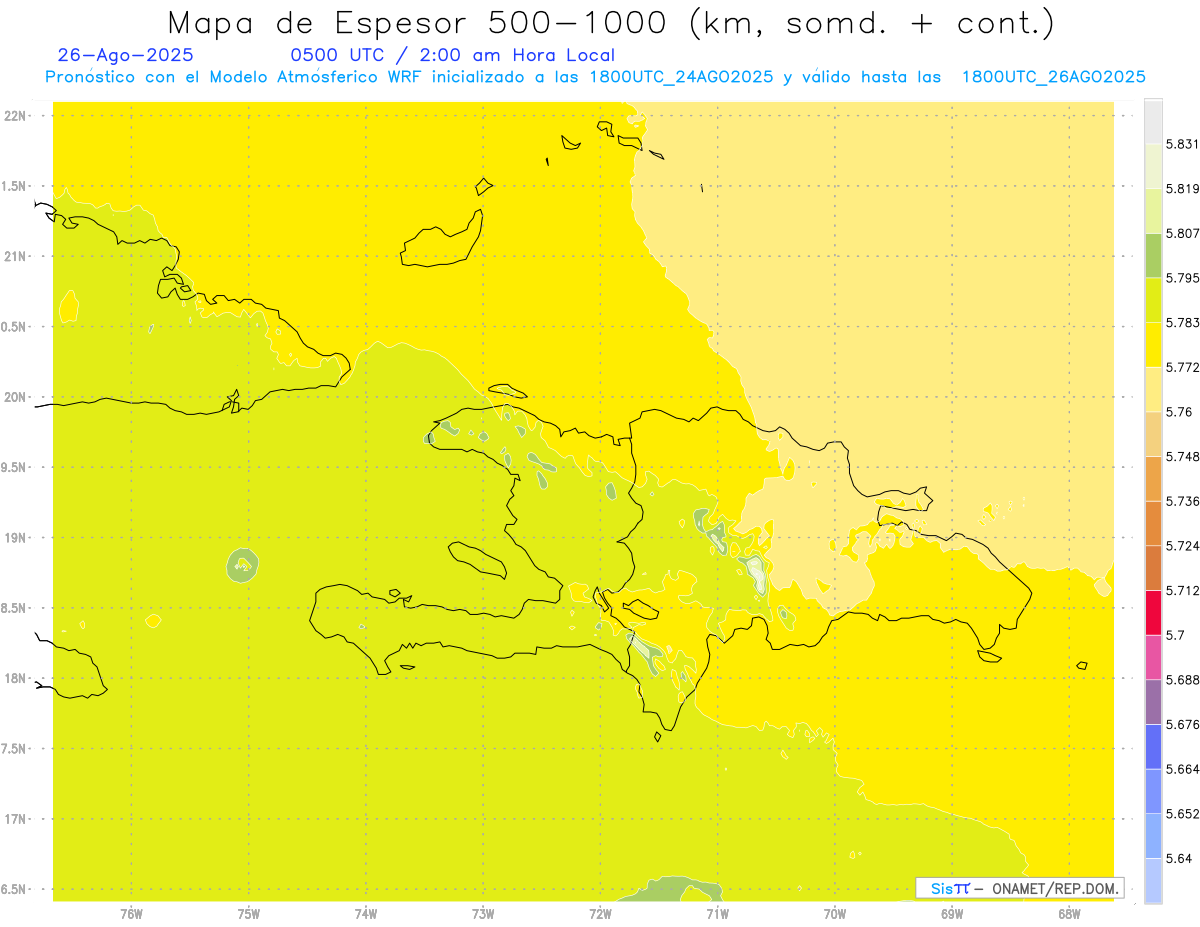Click the legend value 5.748
This screenshot has height=927, width=1200.
coord(1181,456)
